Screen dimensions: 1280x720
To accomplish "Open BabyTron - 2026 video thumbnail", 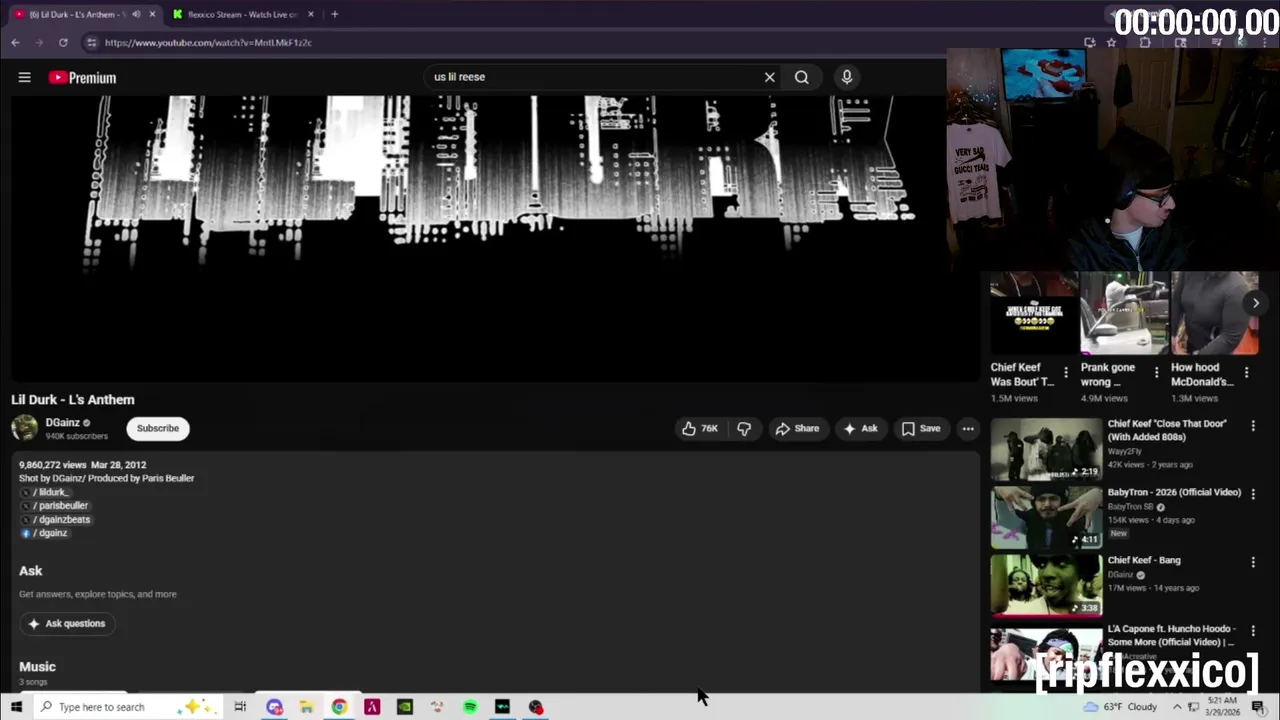I will coord(1046,517).
